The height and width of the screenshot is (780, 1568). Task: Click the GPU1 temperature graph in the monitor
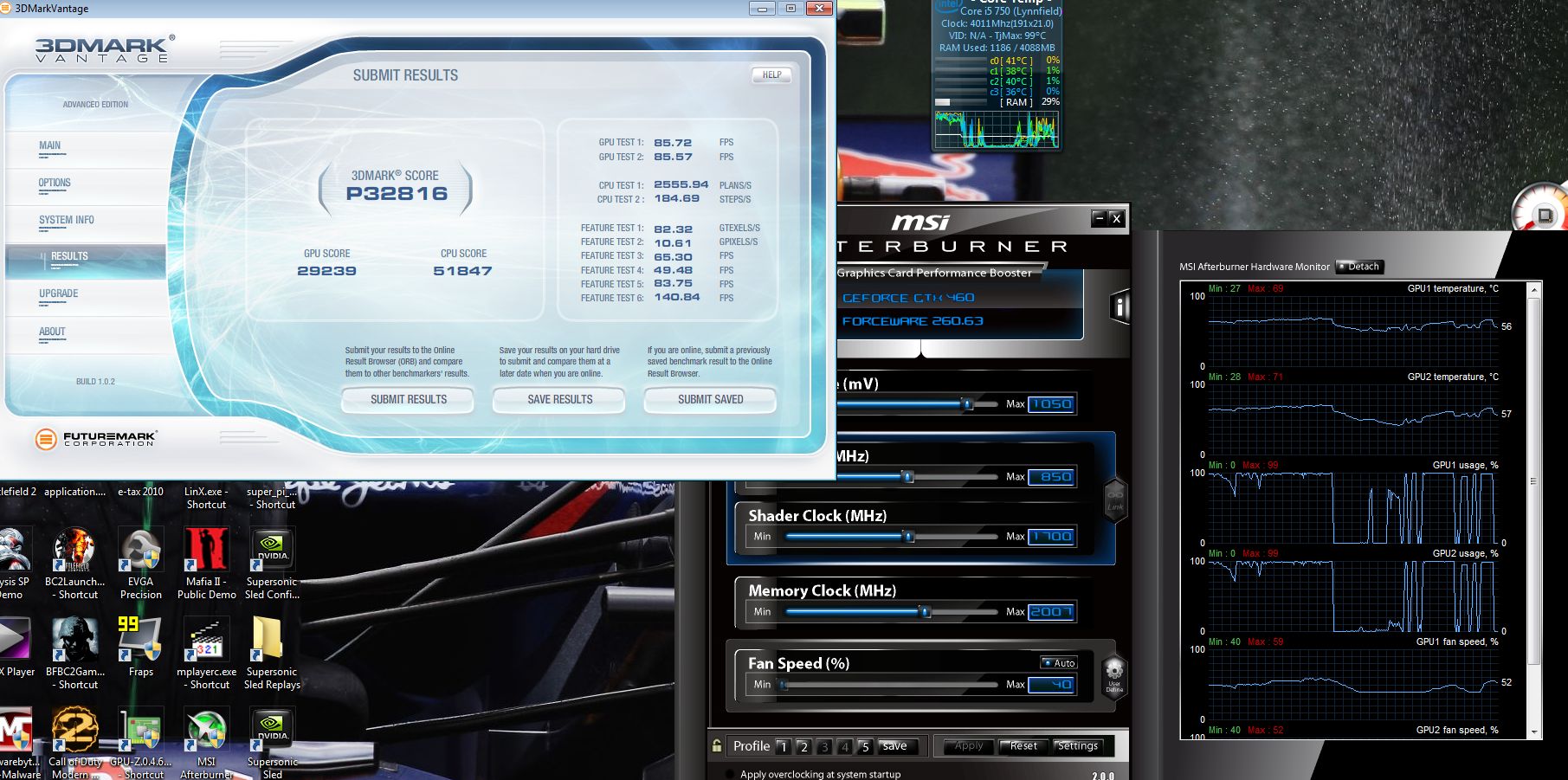click(x=1352, y=331)
